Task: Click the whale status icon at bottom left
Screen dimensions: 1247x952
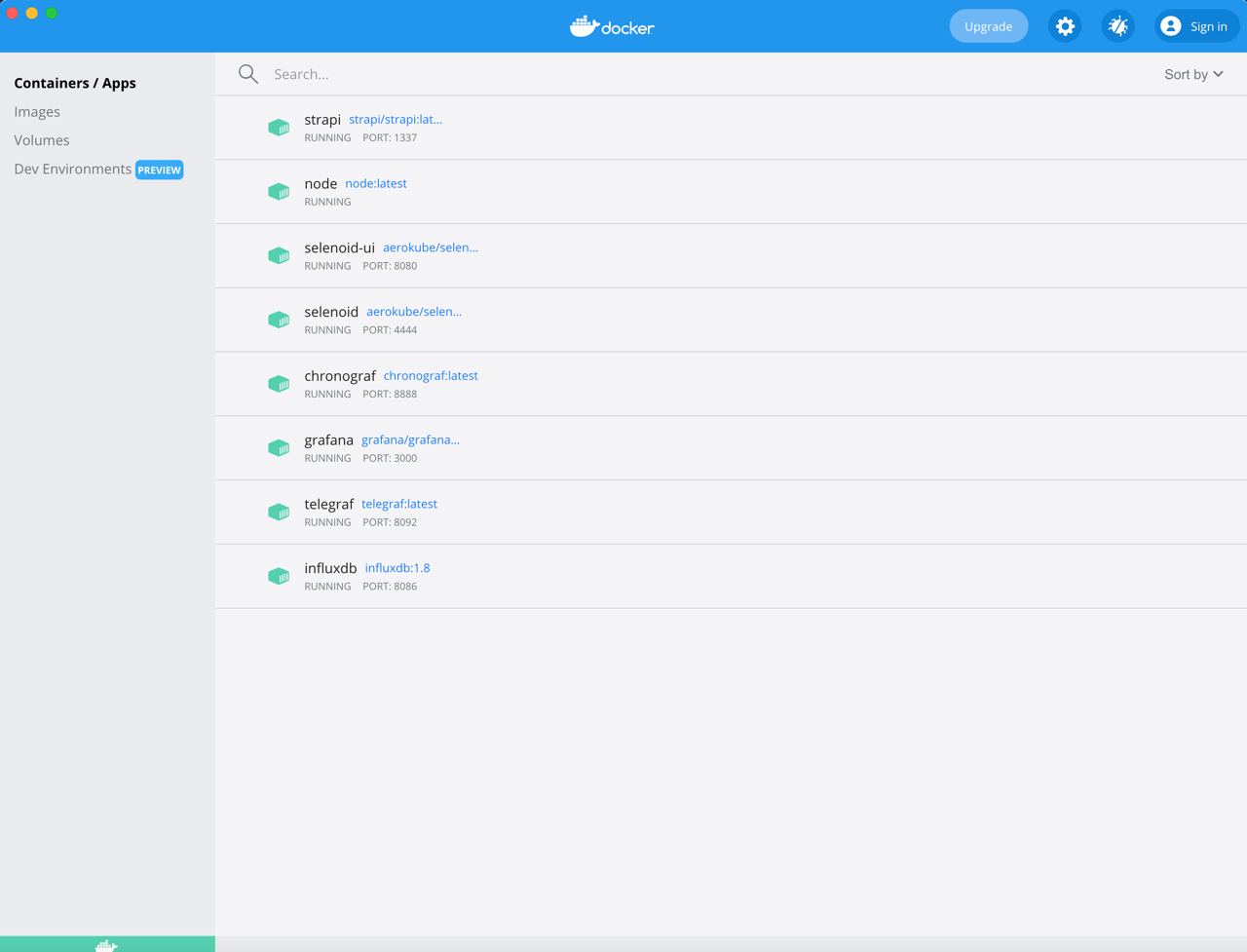Action: click(107, 945)
